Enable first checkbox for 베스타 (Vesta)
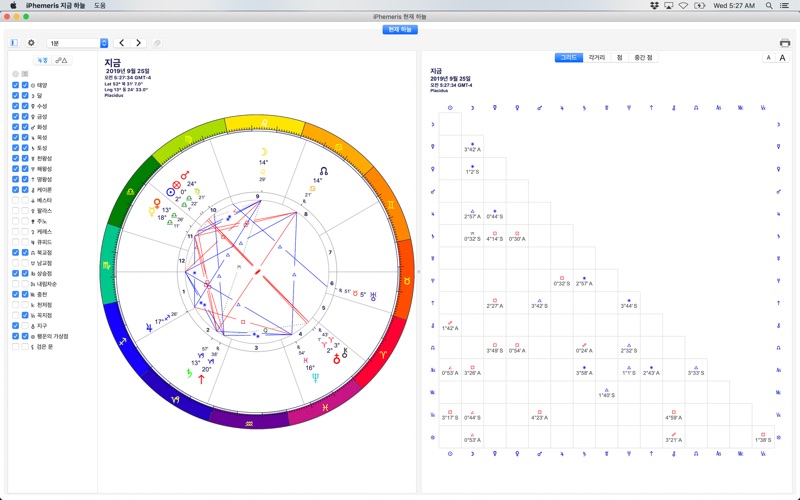 (x=15, y=201)
